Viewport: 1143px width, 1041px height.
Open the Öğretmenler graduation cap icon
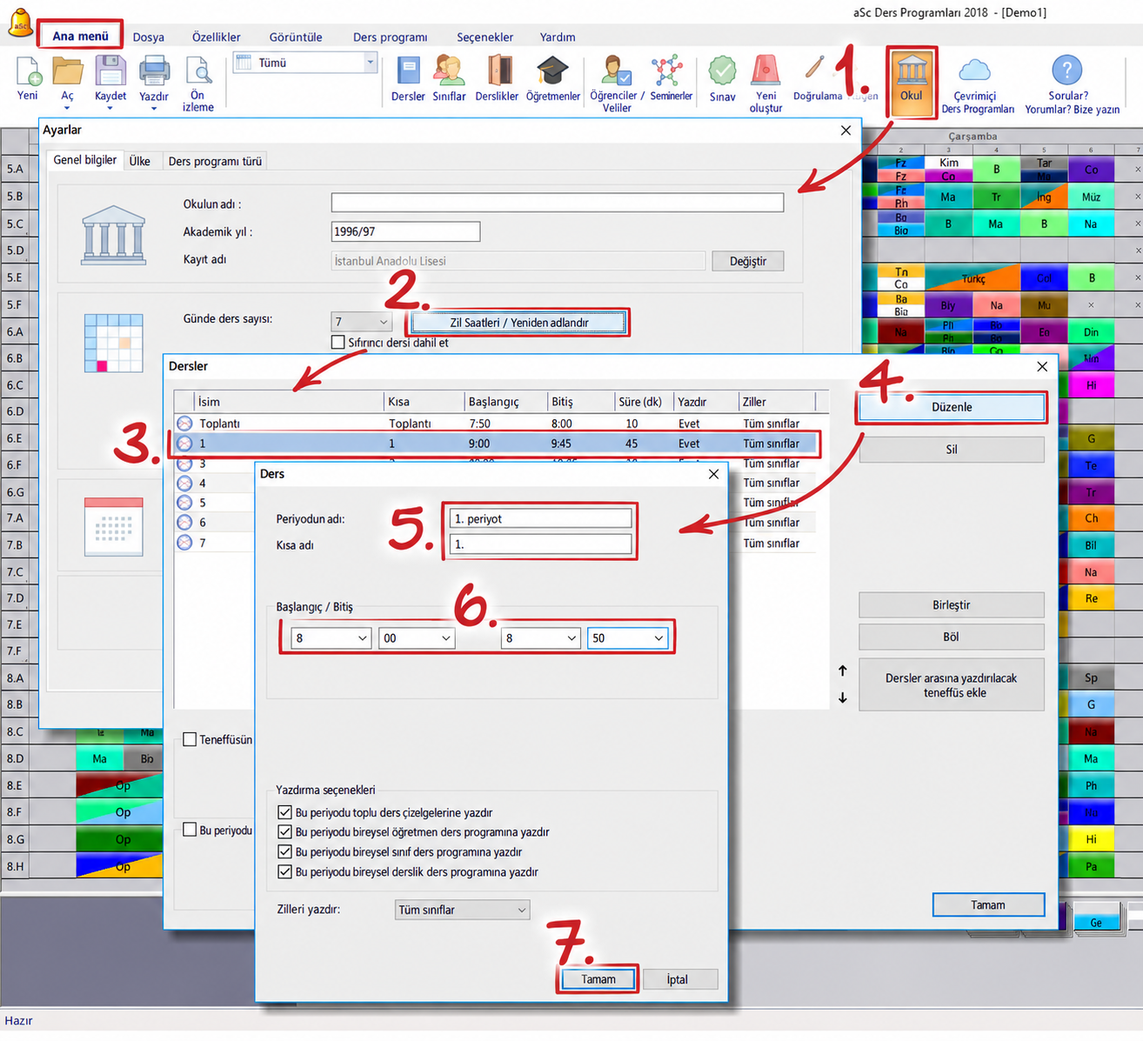tap(553, 79)
